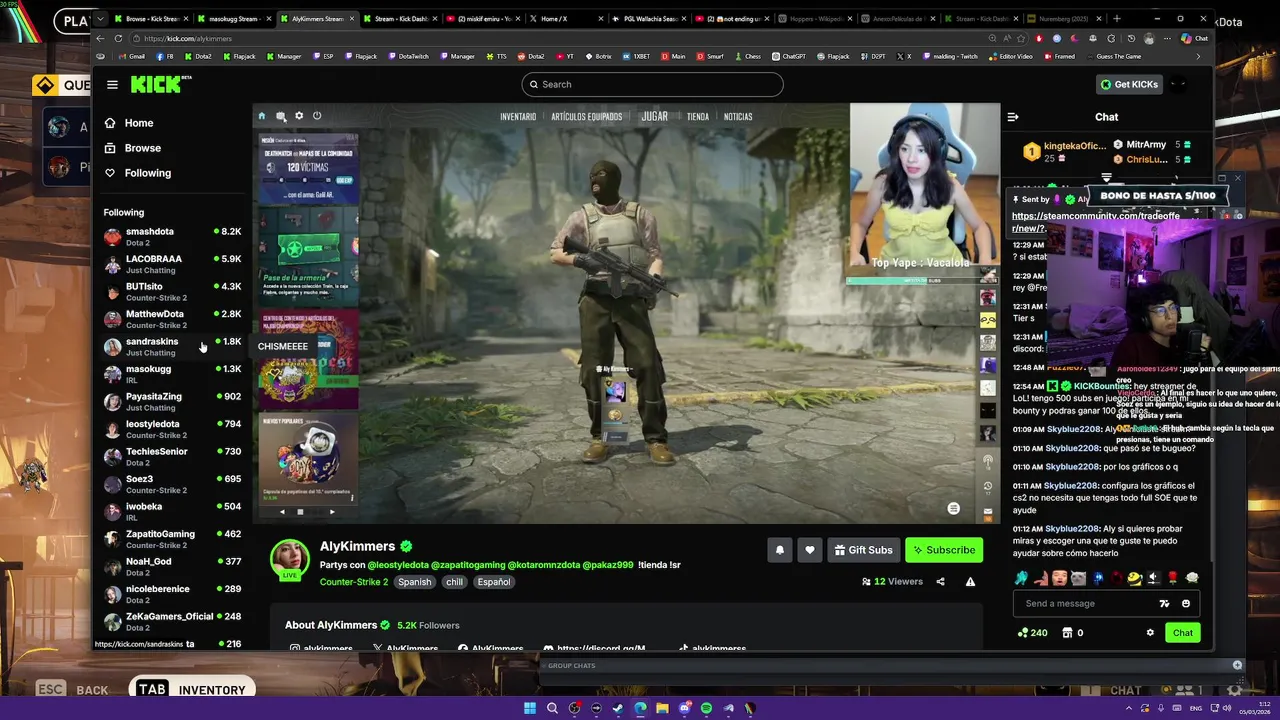Open emoji picker in message box
Image resolution: width=1280 pixels, height=720 pixels.
[1186, 603]
